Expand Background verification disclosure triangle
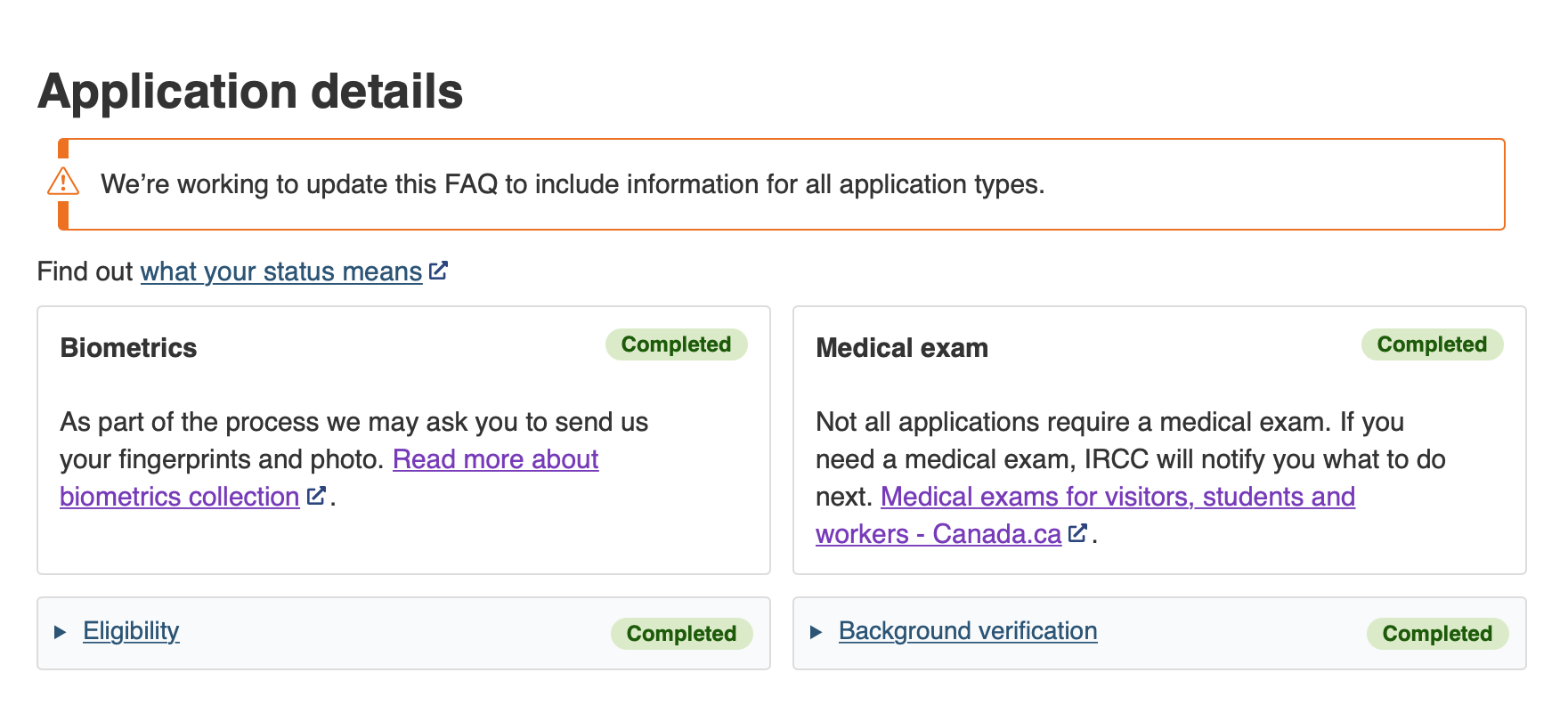 816,632
